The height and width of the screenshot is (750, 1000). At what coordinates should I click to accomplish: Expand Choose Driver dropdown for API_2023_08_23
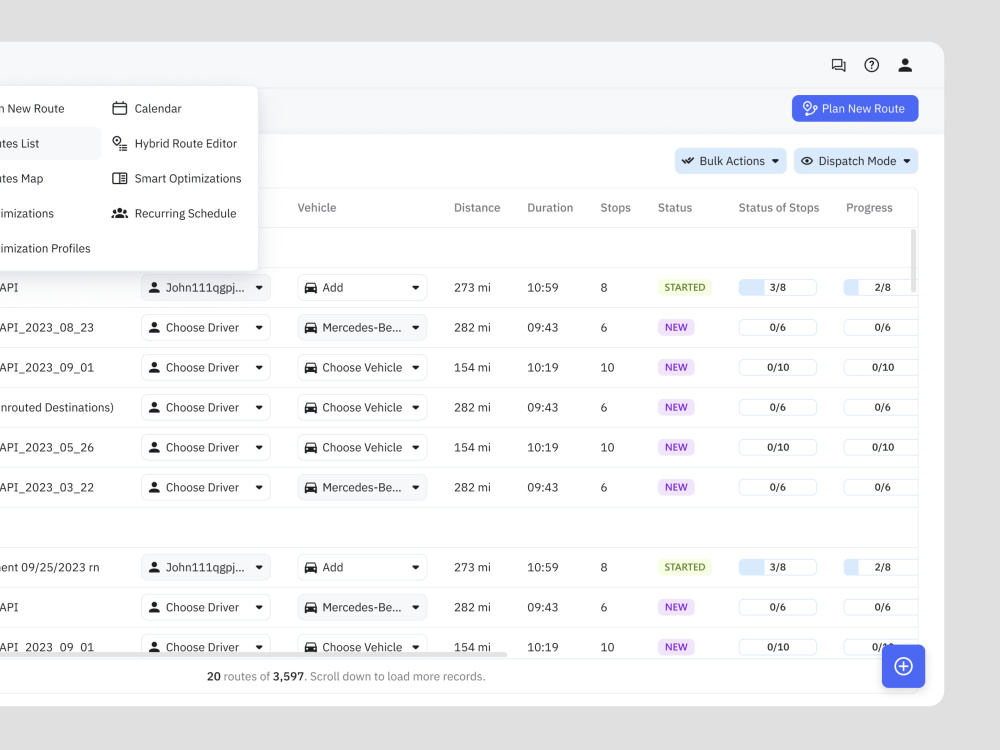206,328
